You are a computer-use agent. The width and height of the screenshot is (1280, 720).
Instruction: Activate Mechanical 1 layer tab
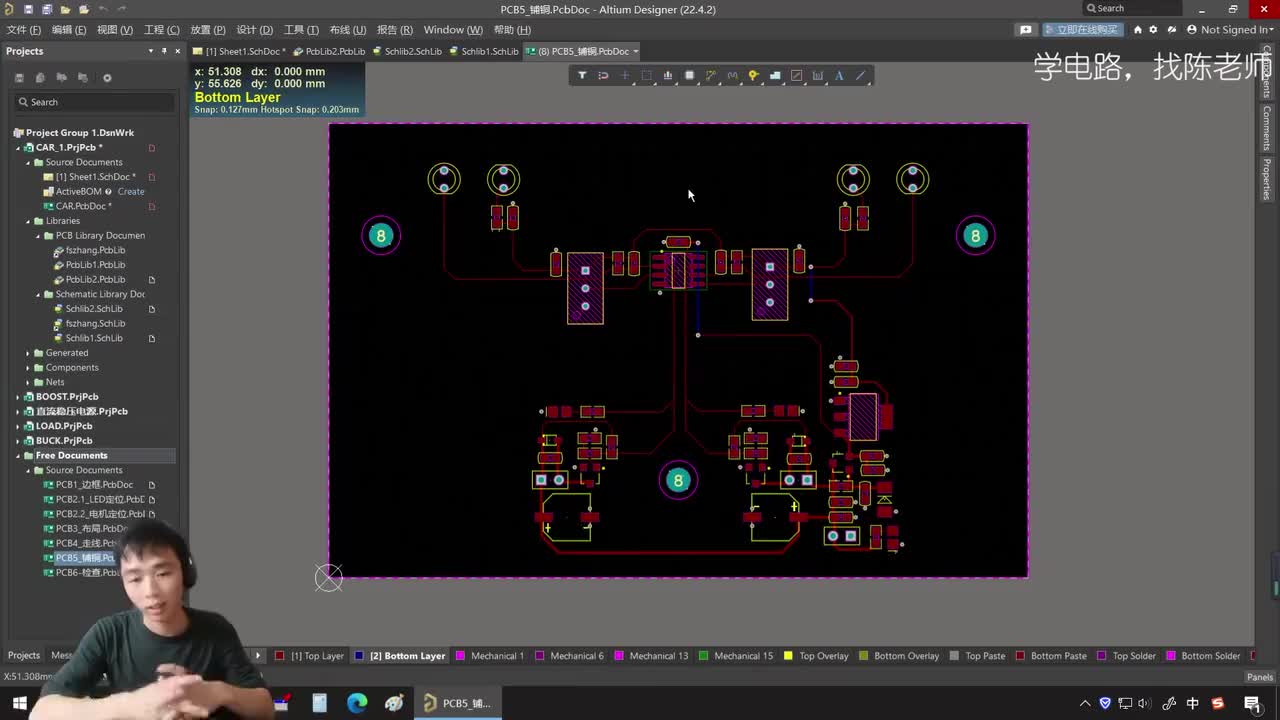(497, 656)
